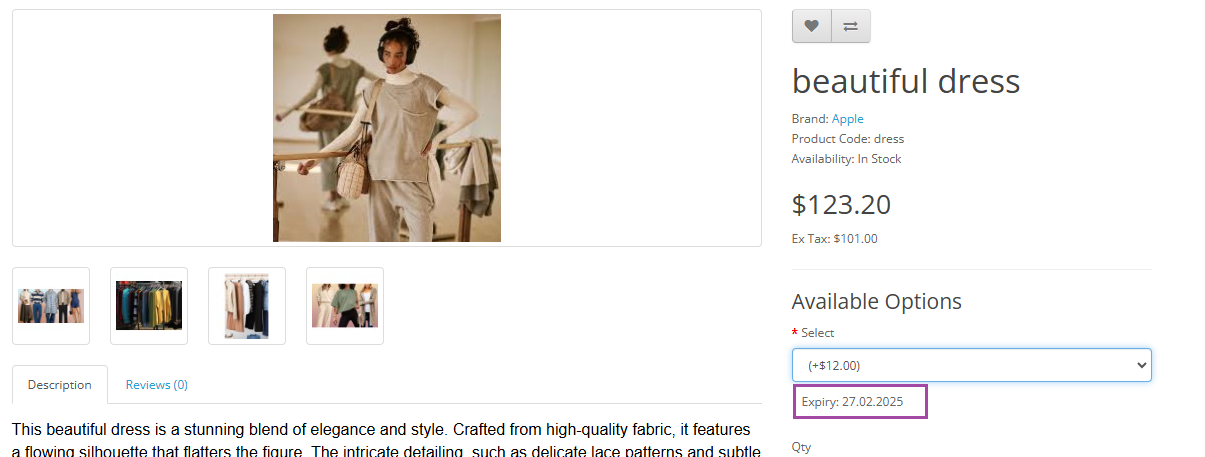Screen dimensions: 1205x457
Task: Click the product description paragraph
Action: tap(386, 440)
